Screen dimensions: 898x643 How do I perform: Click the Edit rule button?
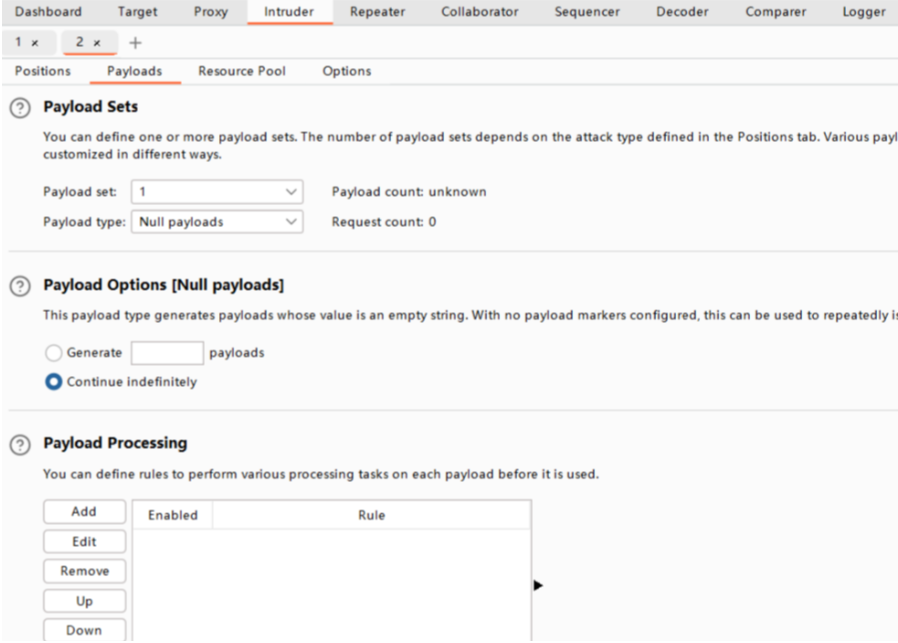tap(84, 541)
